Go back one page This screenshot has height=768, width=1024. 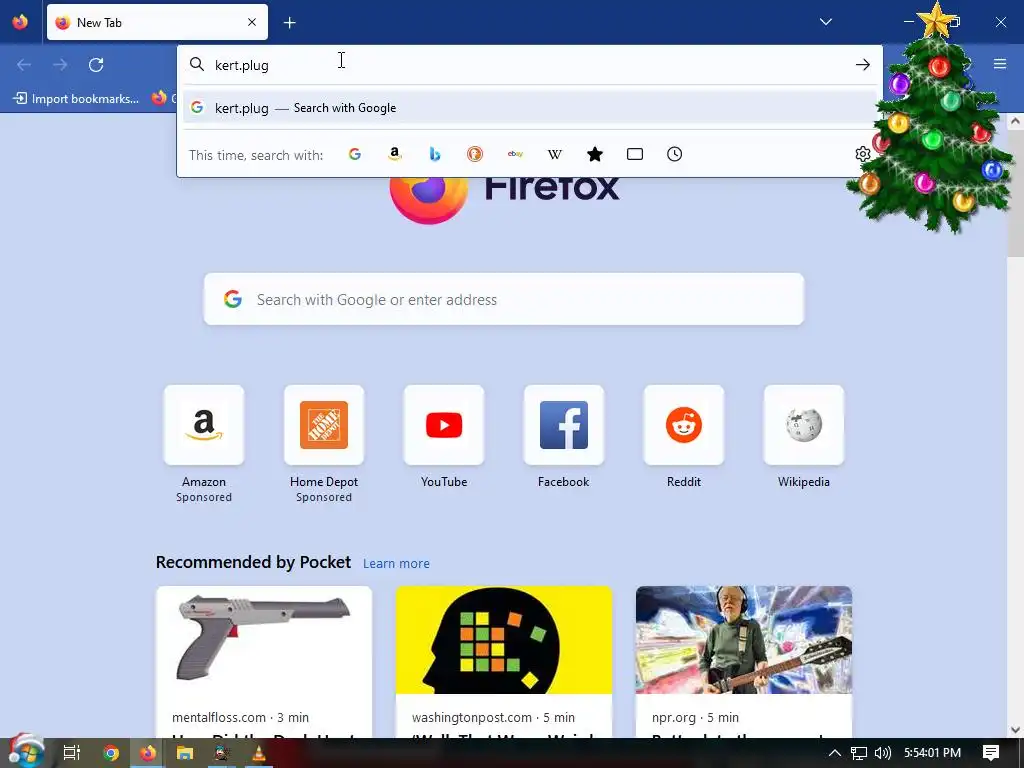24,65
